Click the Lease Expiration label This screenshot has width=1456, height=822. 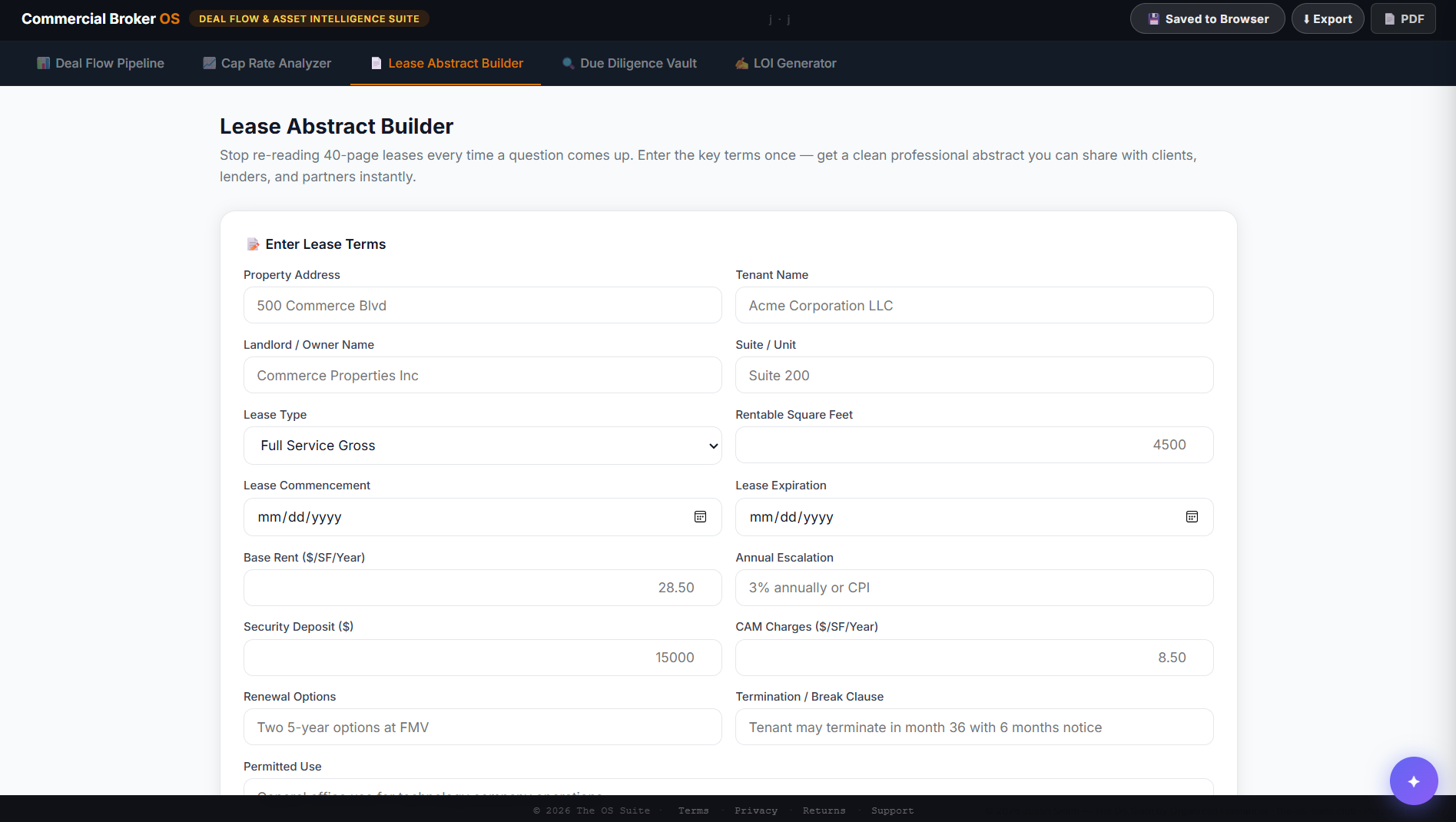click(781, 486)
